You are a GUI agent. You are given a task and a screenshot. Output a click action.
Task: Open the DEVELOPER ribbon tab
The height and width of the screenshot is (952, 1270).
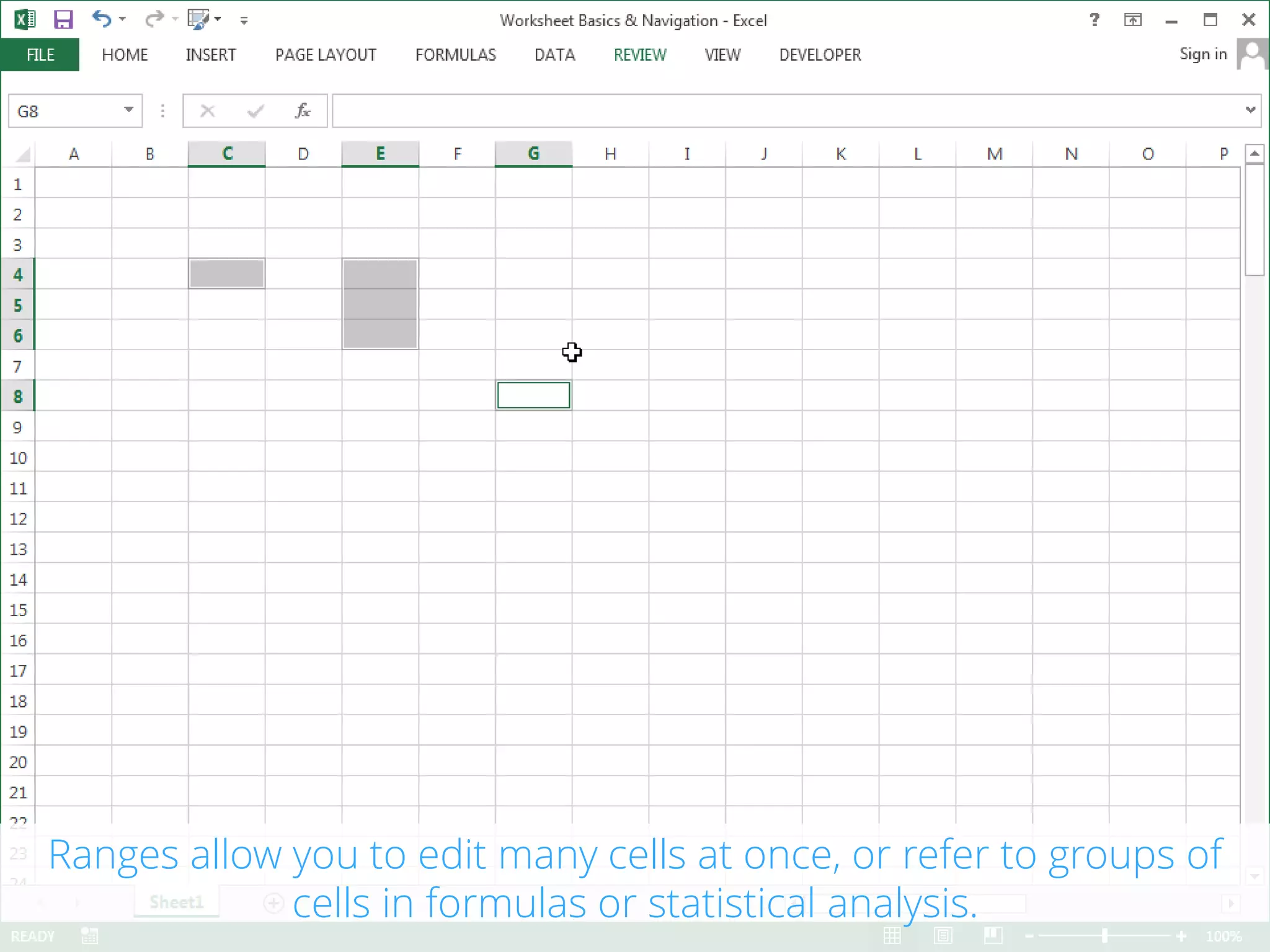(820, 55)
